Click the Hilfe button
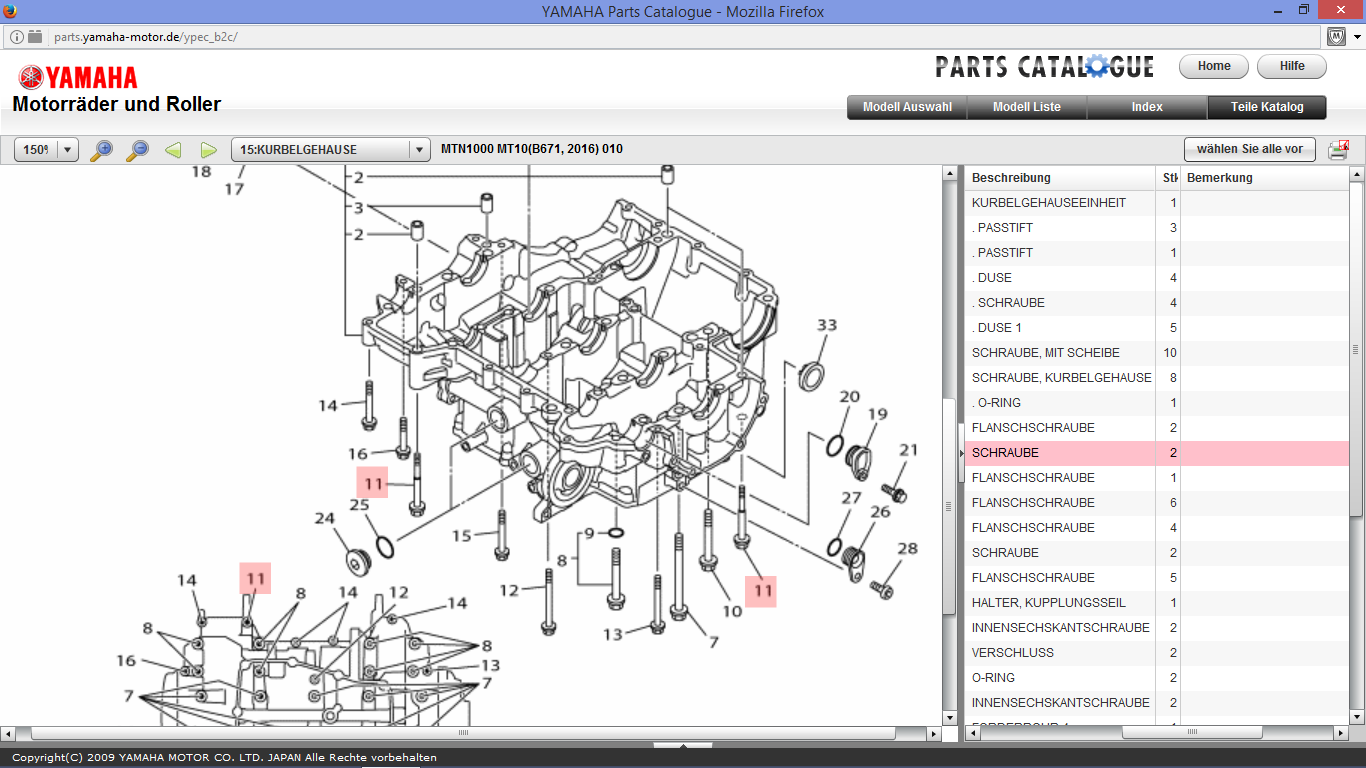 pos(1292,66)
